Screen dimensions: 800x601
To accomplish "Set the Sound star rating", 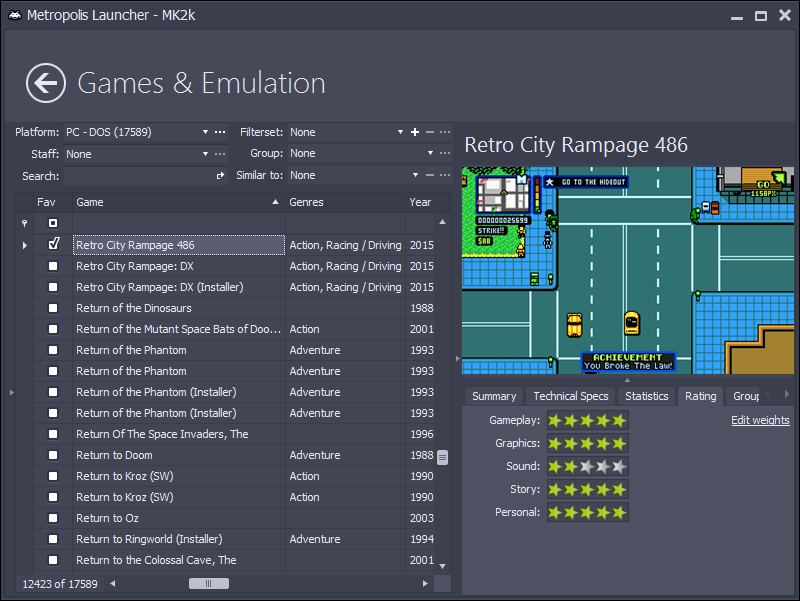I will click(x=587, y=466).
